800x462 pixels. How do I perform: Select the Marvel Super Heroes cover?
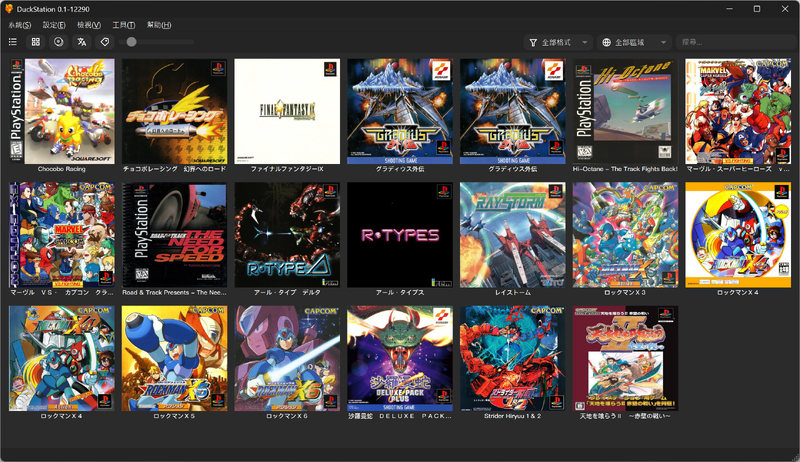(738, 111)
